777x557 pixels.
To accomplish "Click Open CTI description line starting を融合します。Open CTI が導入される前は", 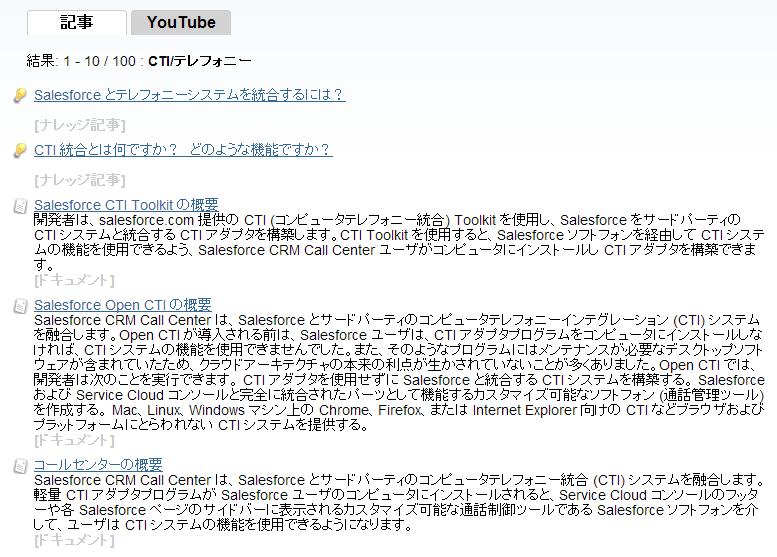I will (398, 335).
